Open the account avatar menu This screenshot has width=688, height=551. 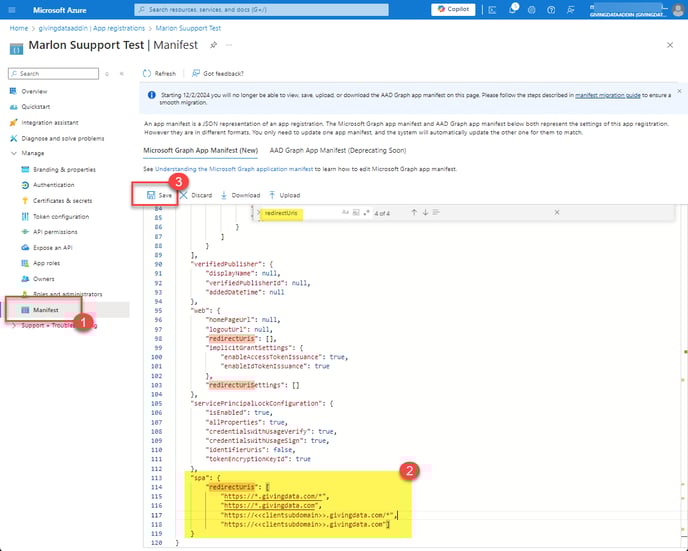[678, 10]
